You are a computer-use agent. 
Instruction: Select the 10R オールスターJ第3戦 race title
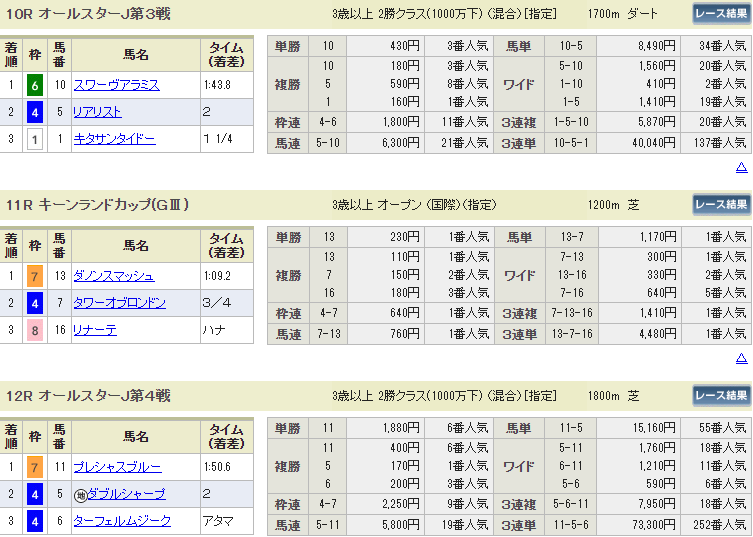(88, 13)
